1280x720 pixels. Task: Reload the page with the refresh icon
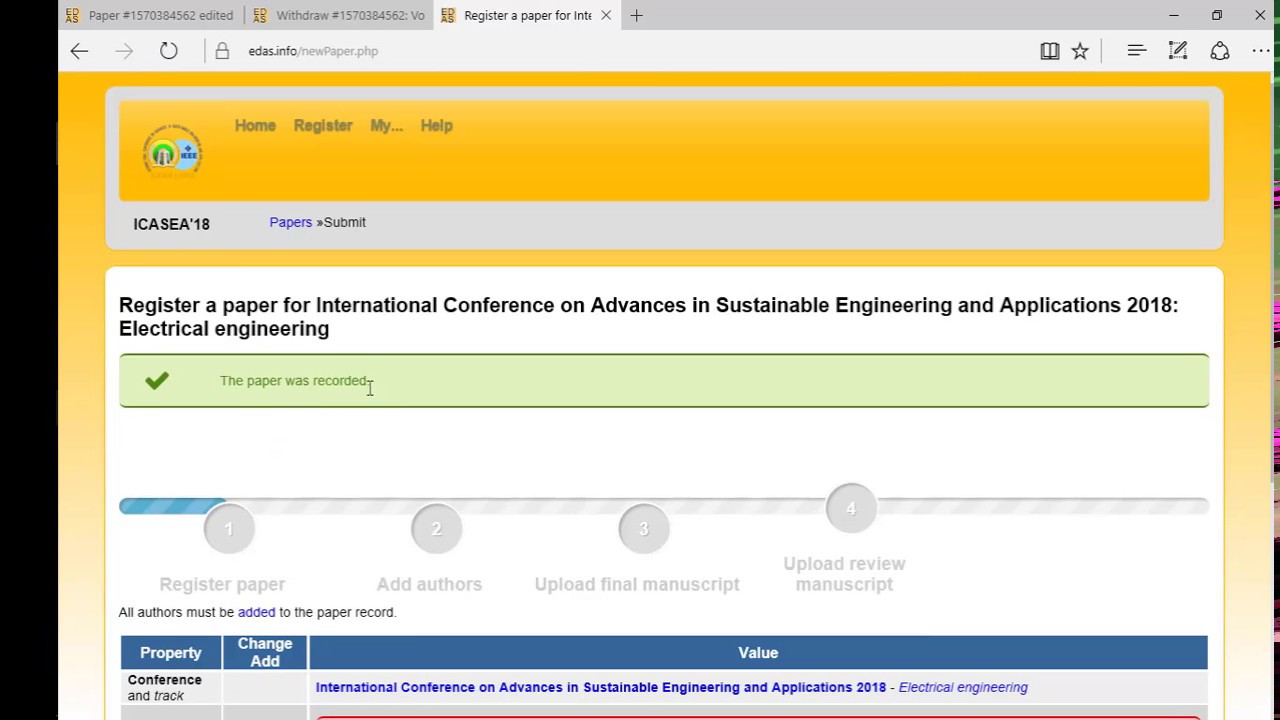point(168,51)
